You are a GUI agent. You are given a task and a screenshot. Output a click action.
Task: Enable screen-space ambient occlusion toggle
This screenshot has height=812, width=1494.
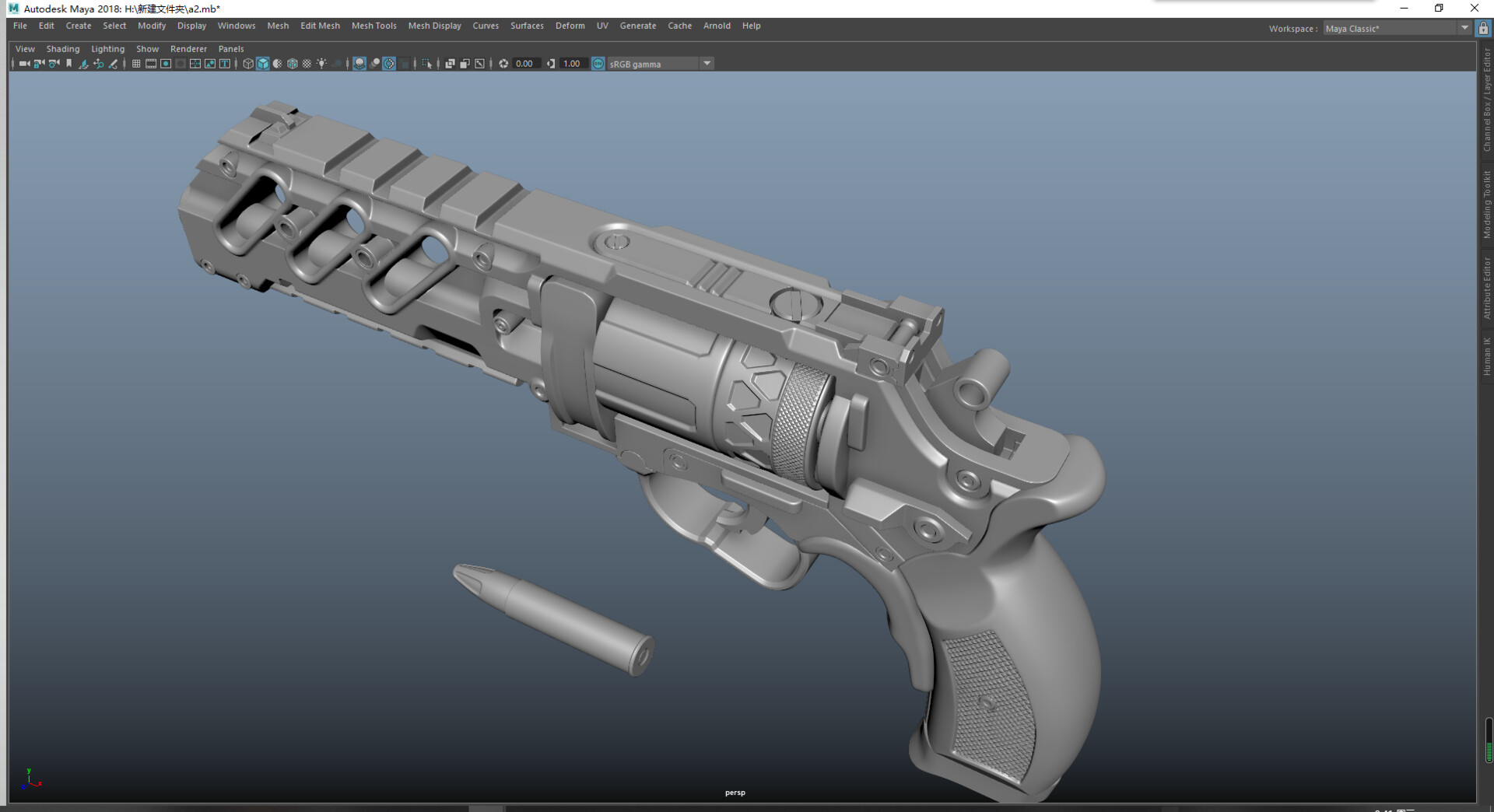pyautogui.click(x=359, y=64)
